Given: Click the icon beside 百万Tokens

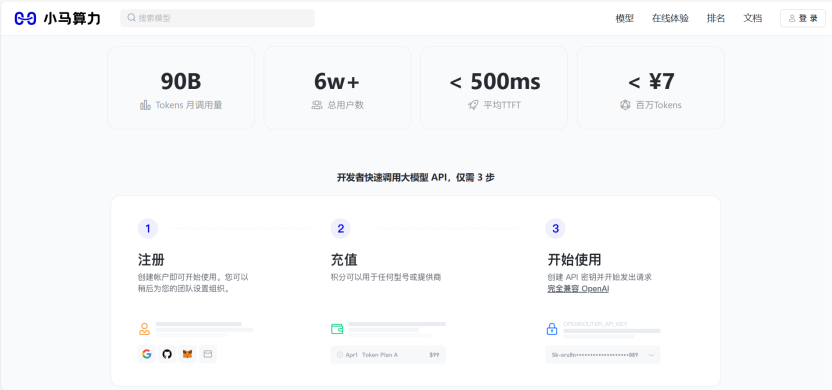Looking at the screenshot, I should tap(625, 105).
